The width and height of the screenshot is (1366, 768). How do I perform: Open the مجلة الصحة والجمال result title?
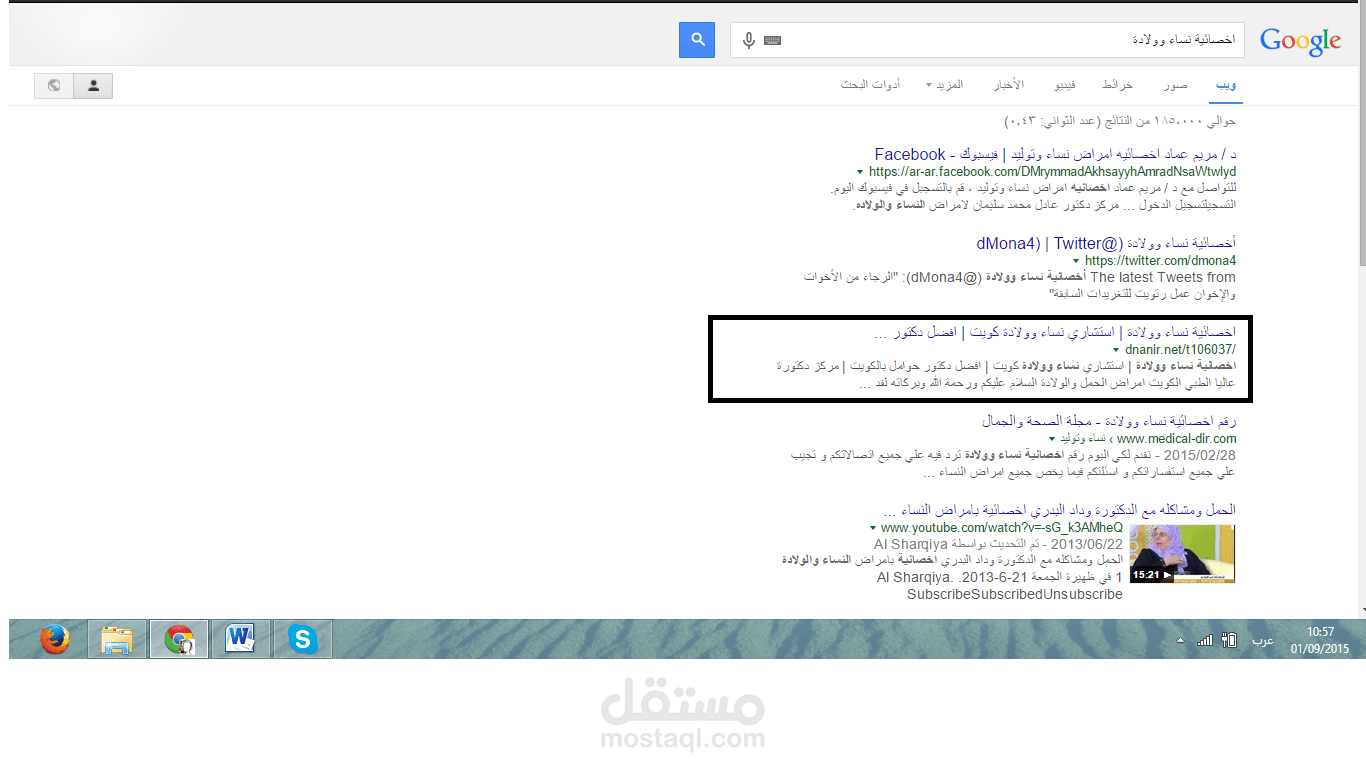point(1109,421)
